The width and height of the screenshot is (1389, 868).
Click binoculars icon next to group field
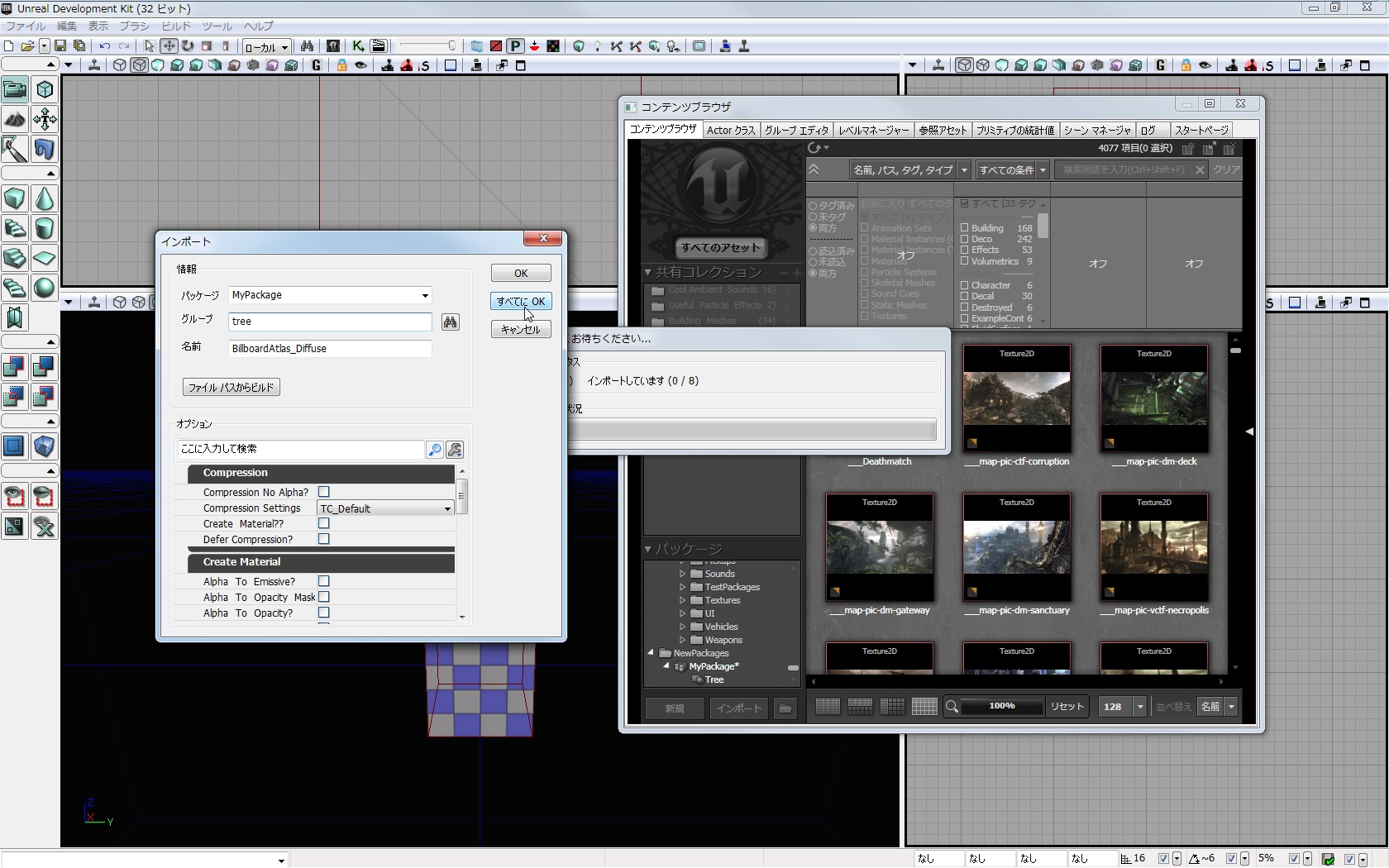tap(450, 322)
